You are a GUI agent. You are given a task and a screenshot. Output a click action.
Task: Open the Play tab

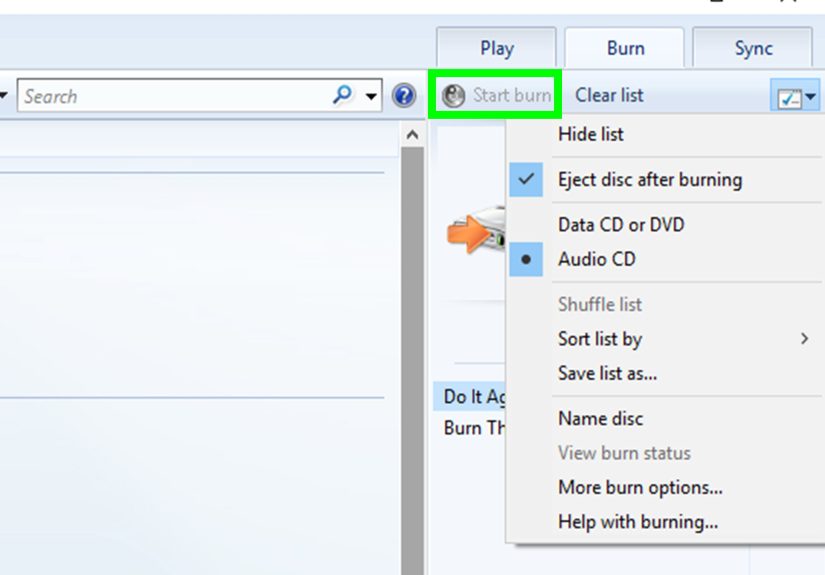[x=496, y=48]
